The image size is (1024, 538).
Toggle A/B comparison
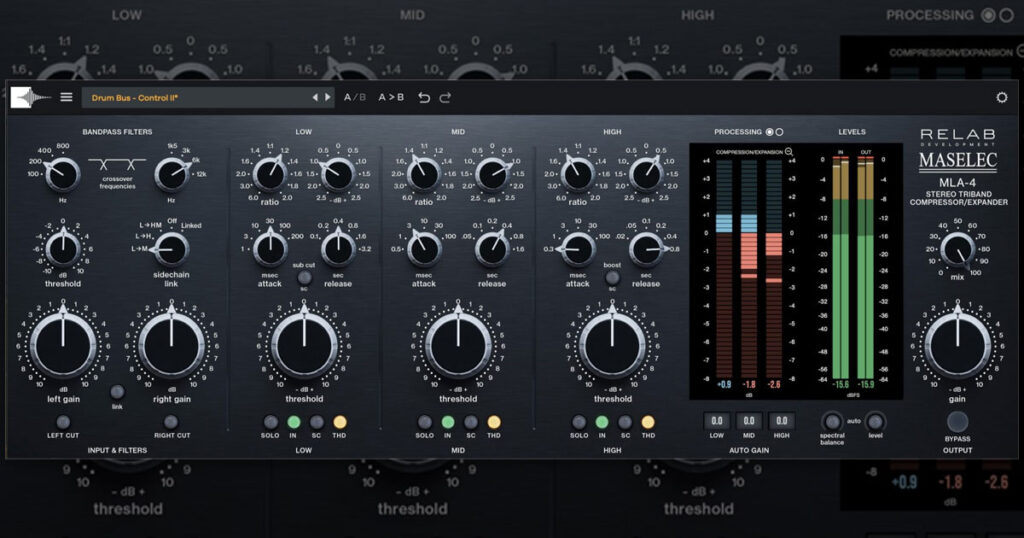[x=355, y=97]
